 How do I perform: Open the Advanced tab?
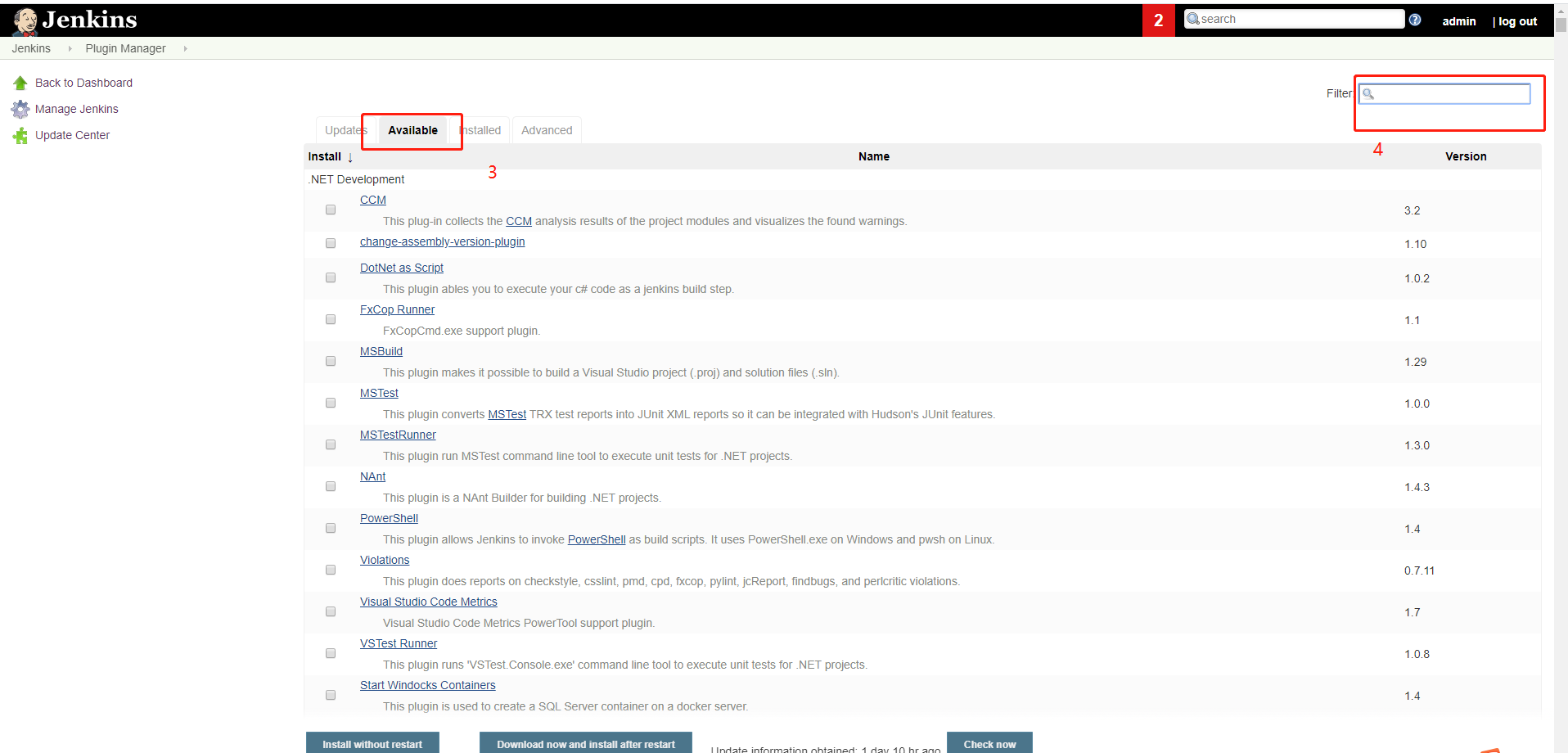point(547,130)
